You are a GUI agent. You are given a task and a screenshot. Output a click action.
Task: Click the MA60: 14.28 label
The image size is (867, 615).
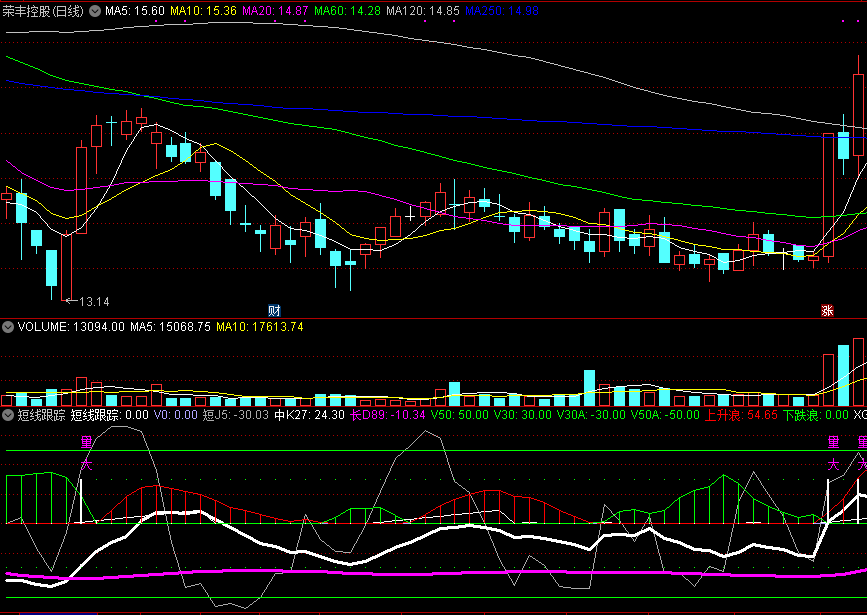click(x=347, y=11)
